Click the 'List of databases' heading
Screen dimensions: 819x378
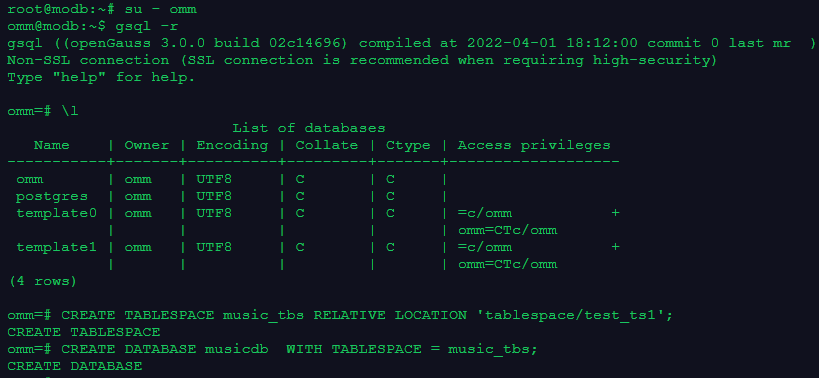309,128
